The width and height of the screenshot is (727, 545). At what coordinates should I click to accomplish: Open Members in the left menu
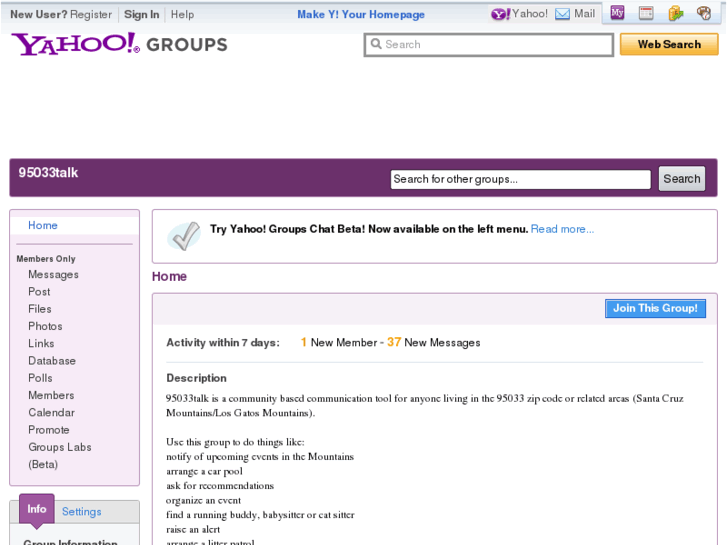[x=51, y=395]
